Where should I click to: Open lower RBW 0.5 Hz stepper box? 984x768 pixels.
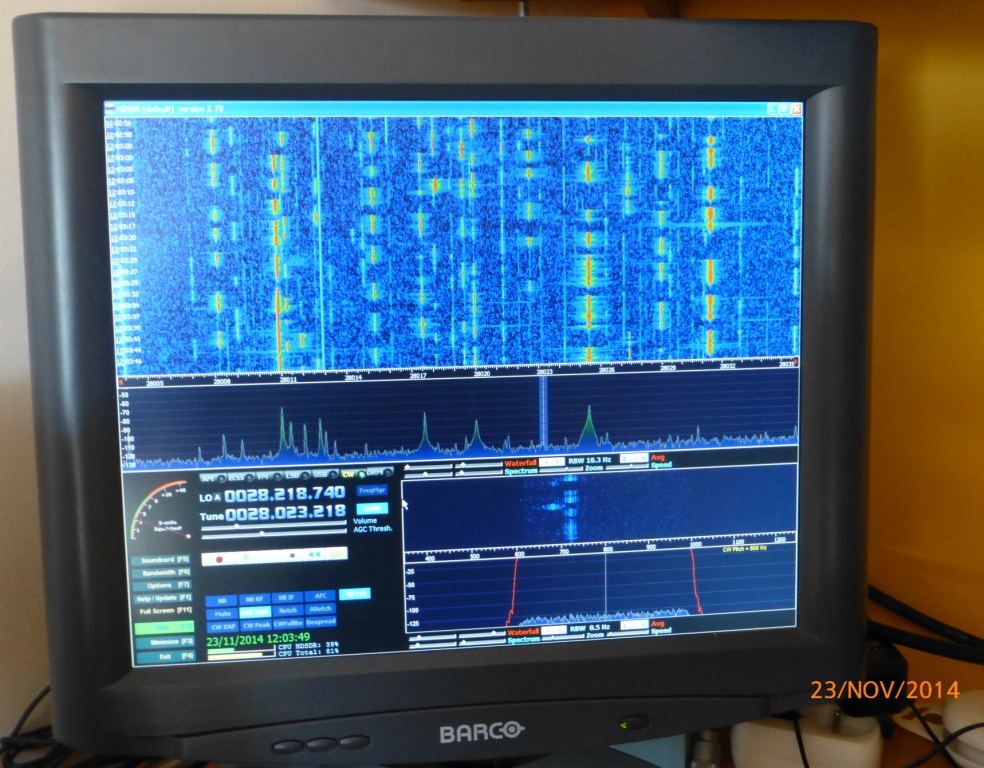(x=554, y=629)
